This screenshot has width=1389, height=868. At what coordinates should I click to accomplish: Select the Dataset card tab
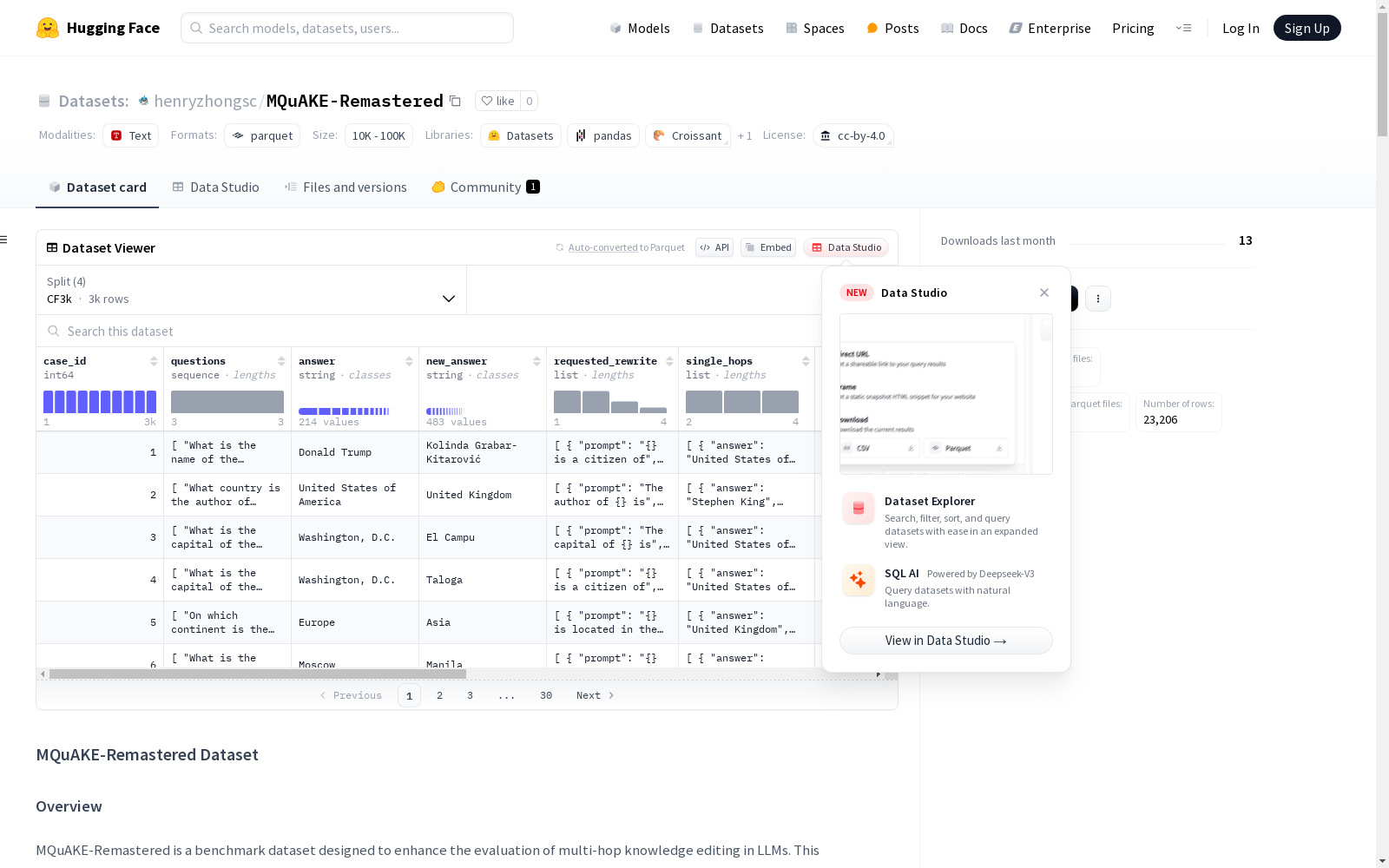(97, 187)
